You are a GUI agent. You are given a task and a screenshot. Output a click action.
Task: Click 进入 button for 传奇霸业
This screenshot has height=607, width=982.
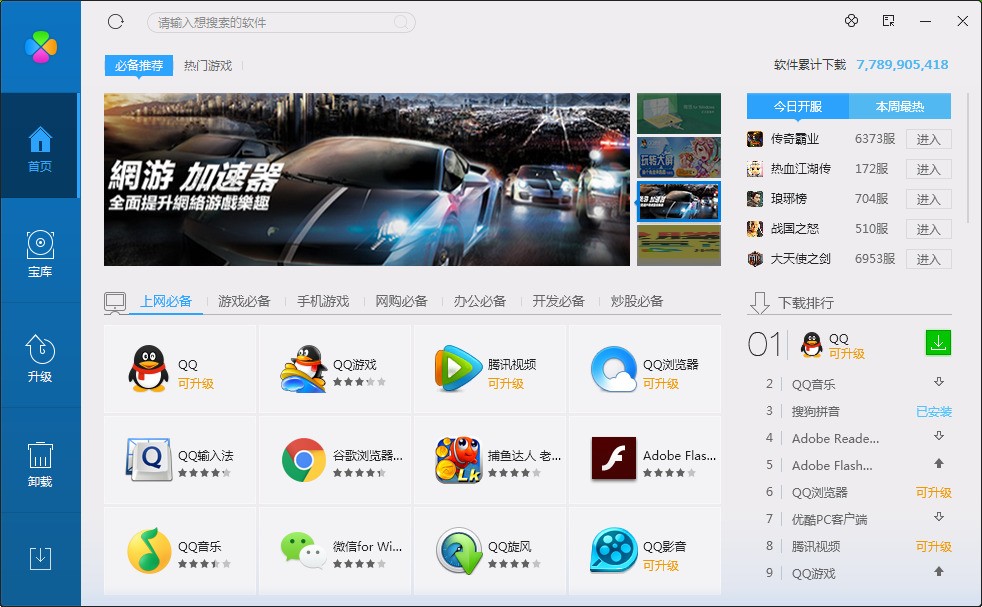pos(929,139)
